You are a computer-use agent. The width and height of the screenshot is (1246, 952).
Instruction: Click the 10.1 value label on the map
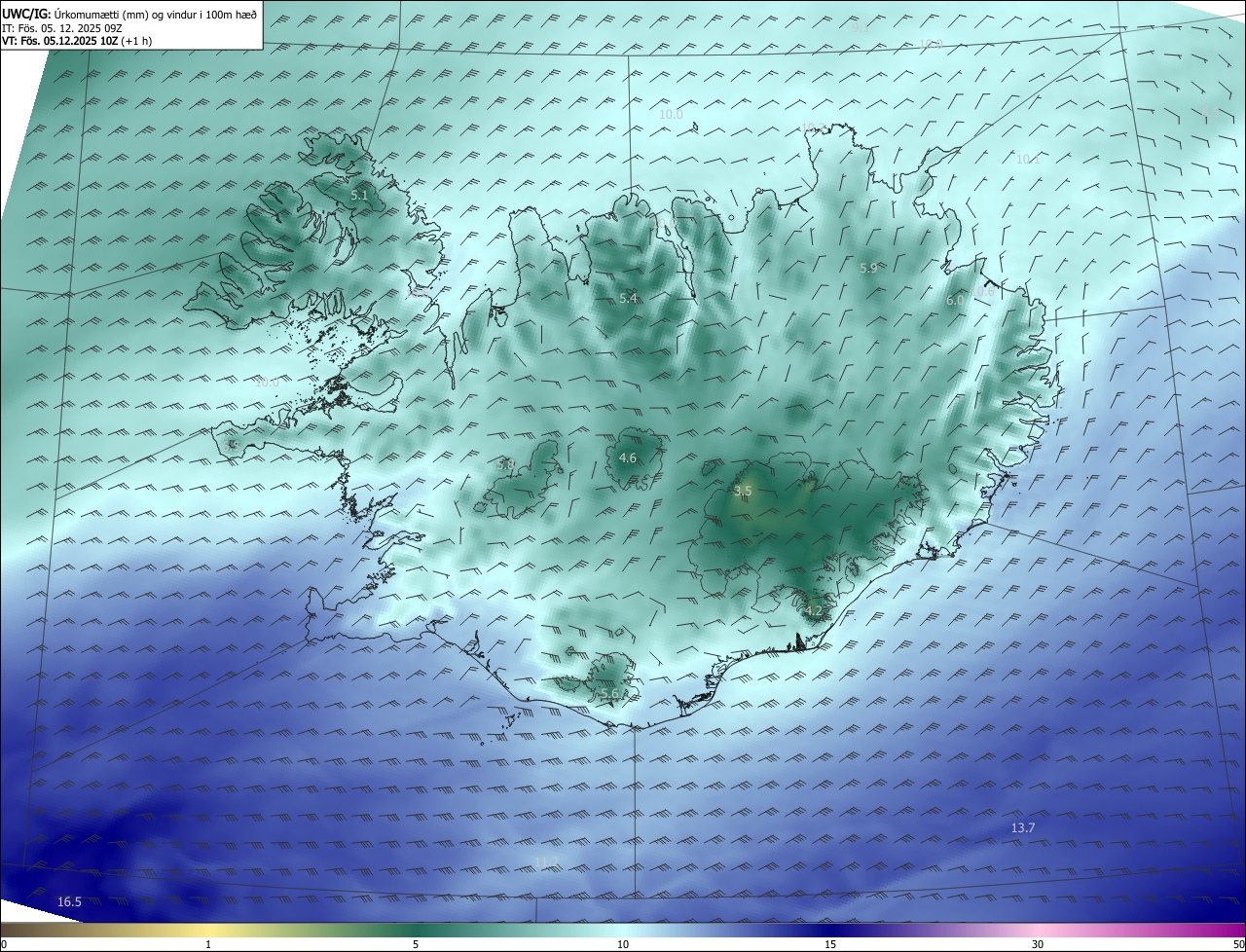coord(1028,159)
